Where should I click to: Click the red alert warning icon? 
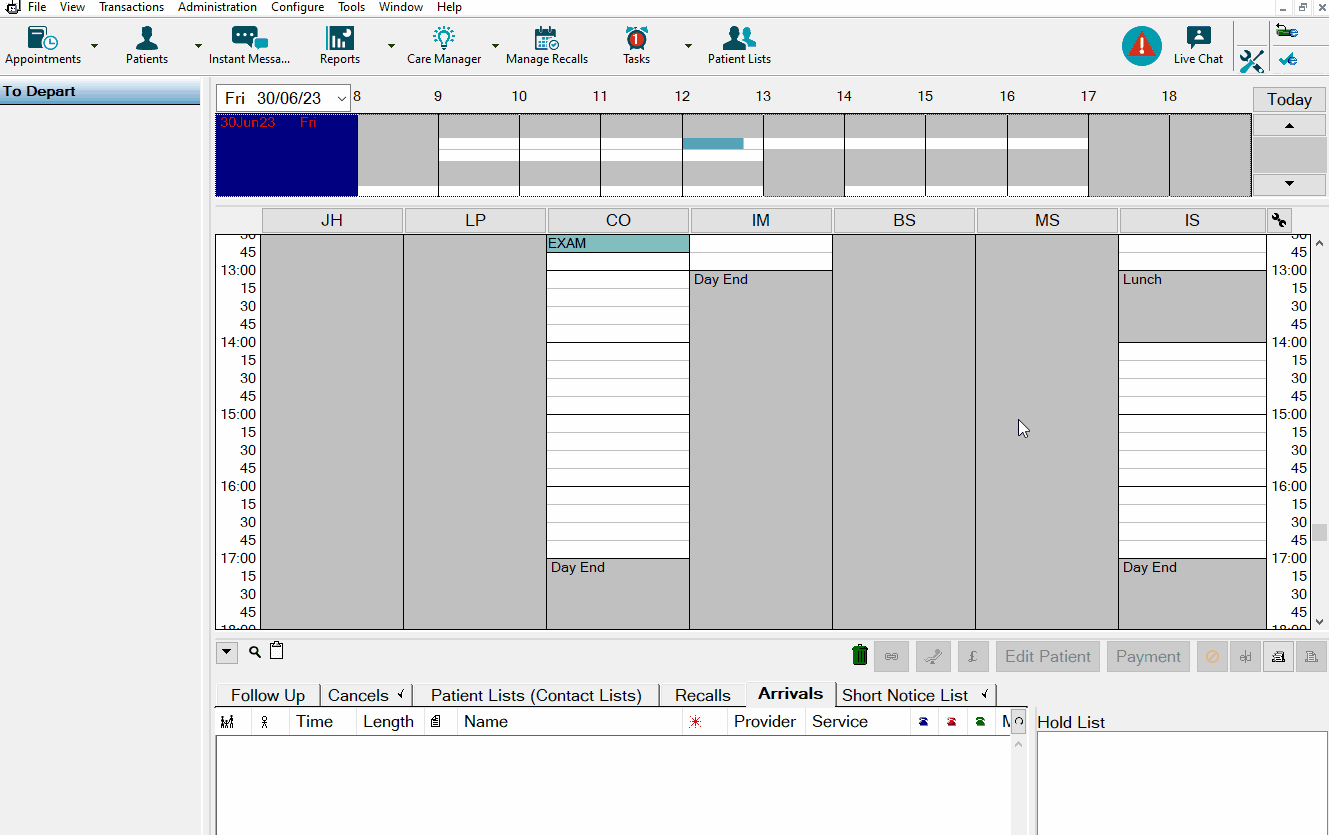pos(1141,45)
